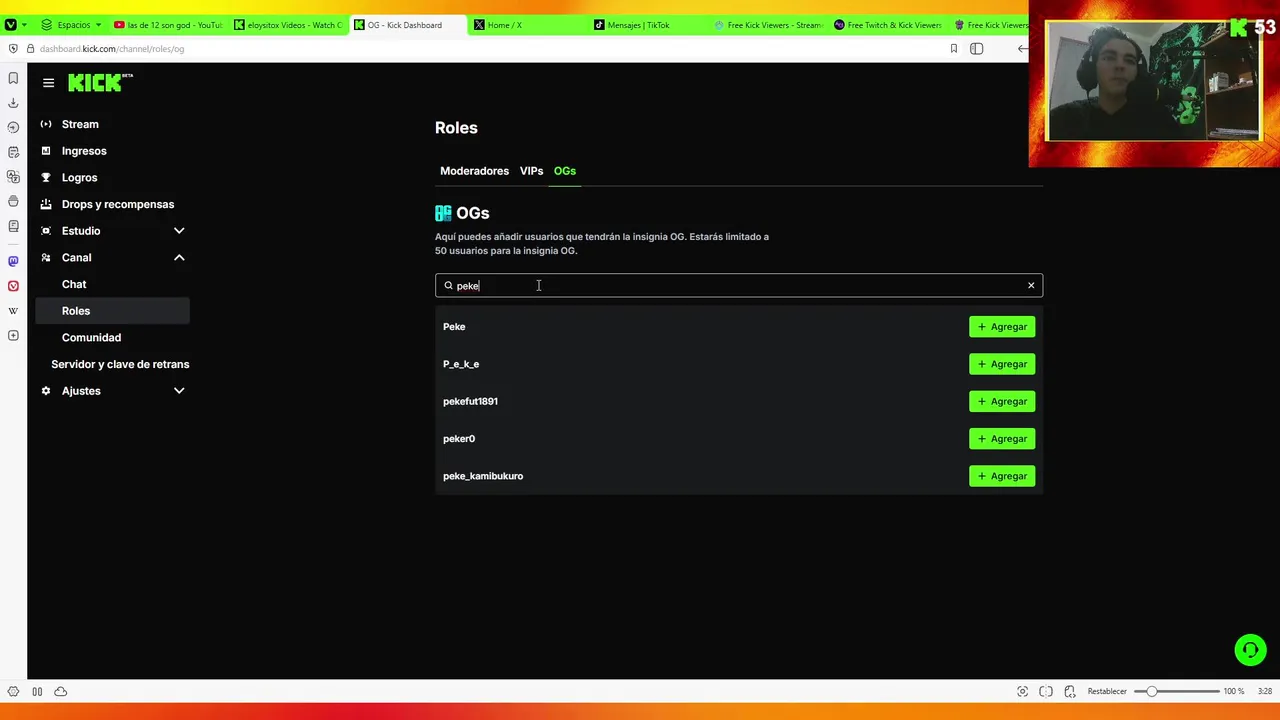Image resolution: width=1280 pixels, height=720 pixels.
Task: Clear the search with the X icon
Action: (1031, 286)
